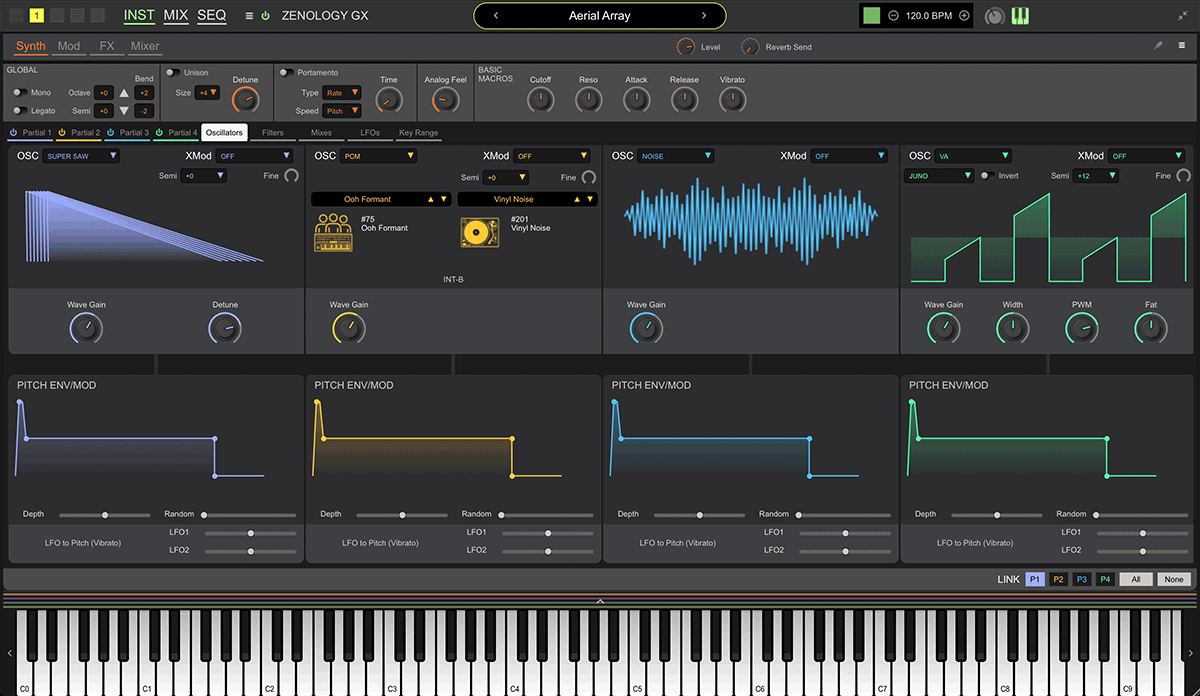The width and height of the screenshot is (1200, 696).
Task: Click the ZENOLOGY GX power icon
Action: (x=265, y=16)
